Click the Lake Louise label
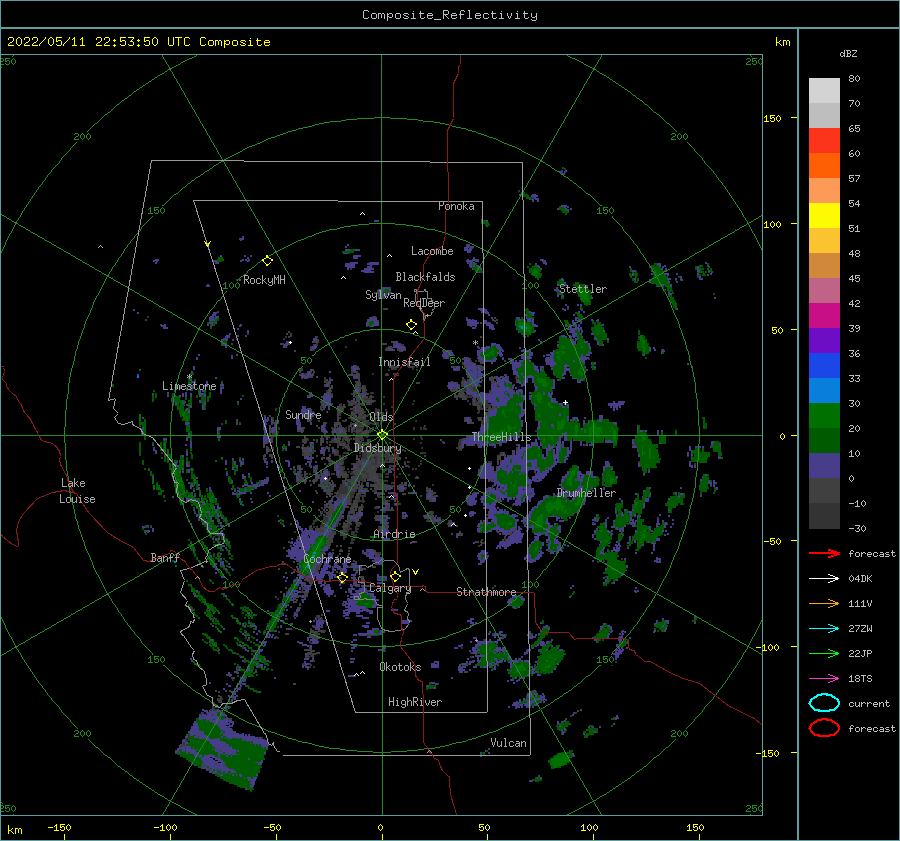Viewport: 900px width, 841px height. click(x=77, y=491)
